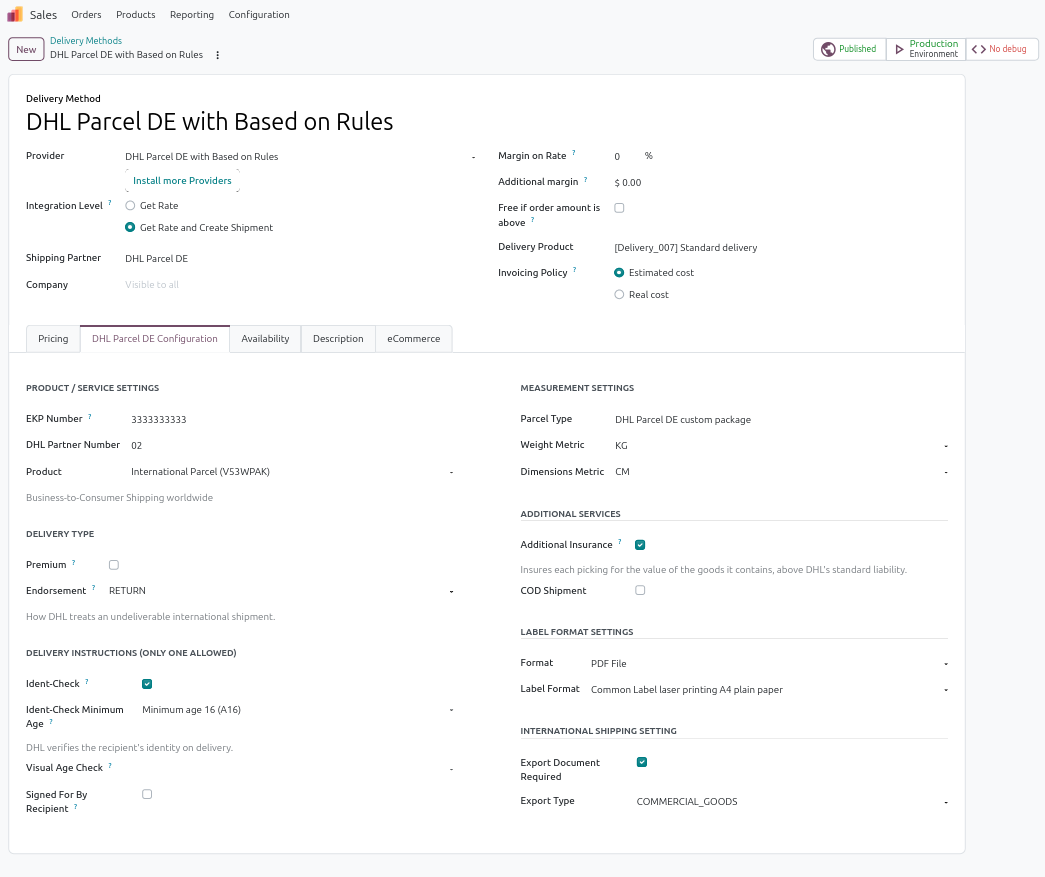Tick the COD Shipment checkbox

click(640, 590)
